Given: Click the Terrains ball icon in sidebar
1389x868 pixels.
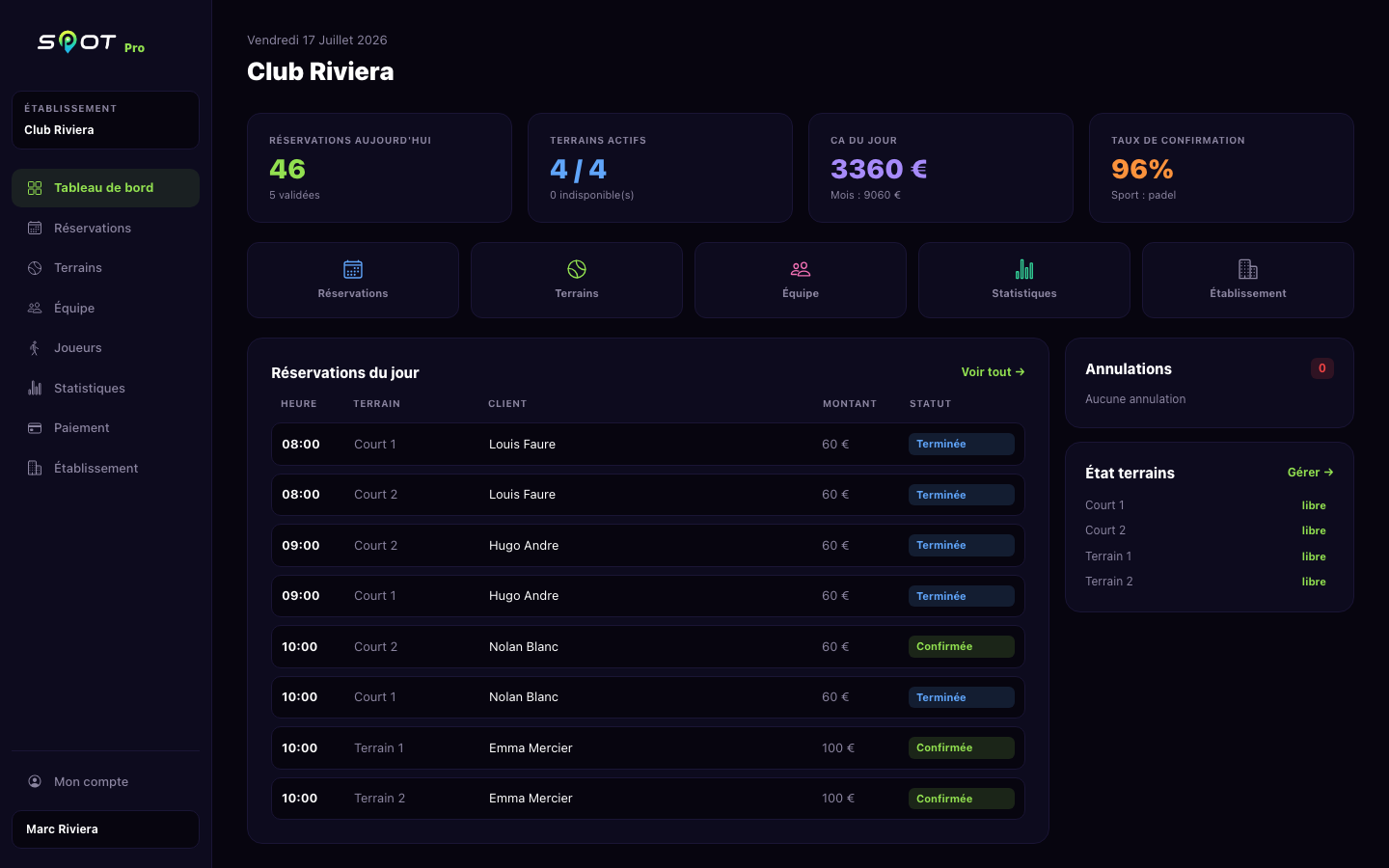Looking at the screenshot, I should [x=35, y=268].
